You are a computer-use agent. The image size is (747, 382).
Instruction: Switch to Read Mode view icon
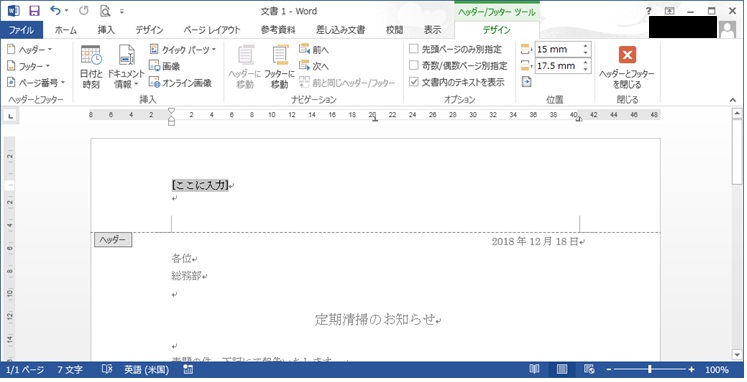click(x=535, y=369)
